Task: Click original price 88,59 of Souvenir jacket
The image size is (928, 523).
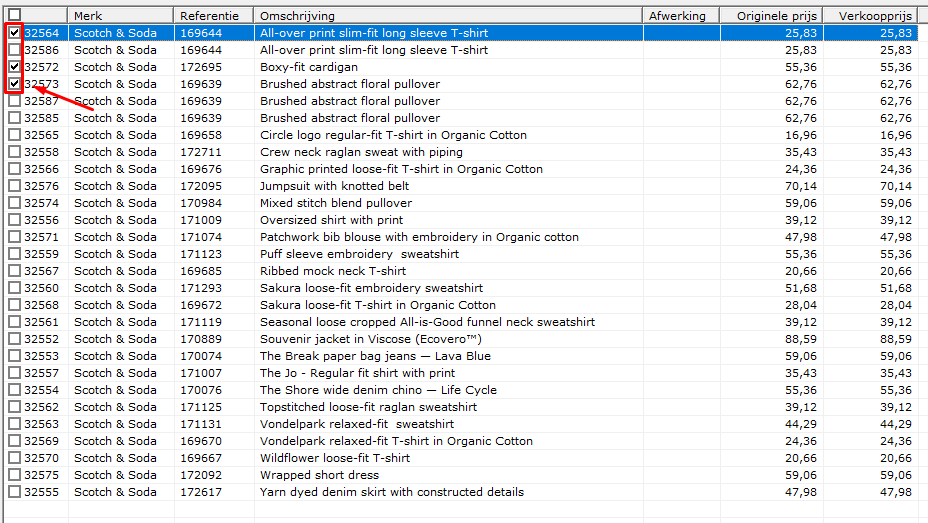Action: coord(801,339)
